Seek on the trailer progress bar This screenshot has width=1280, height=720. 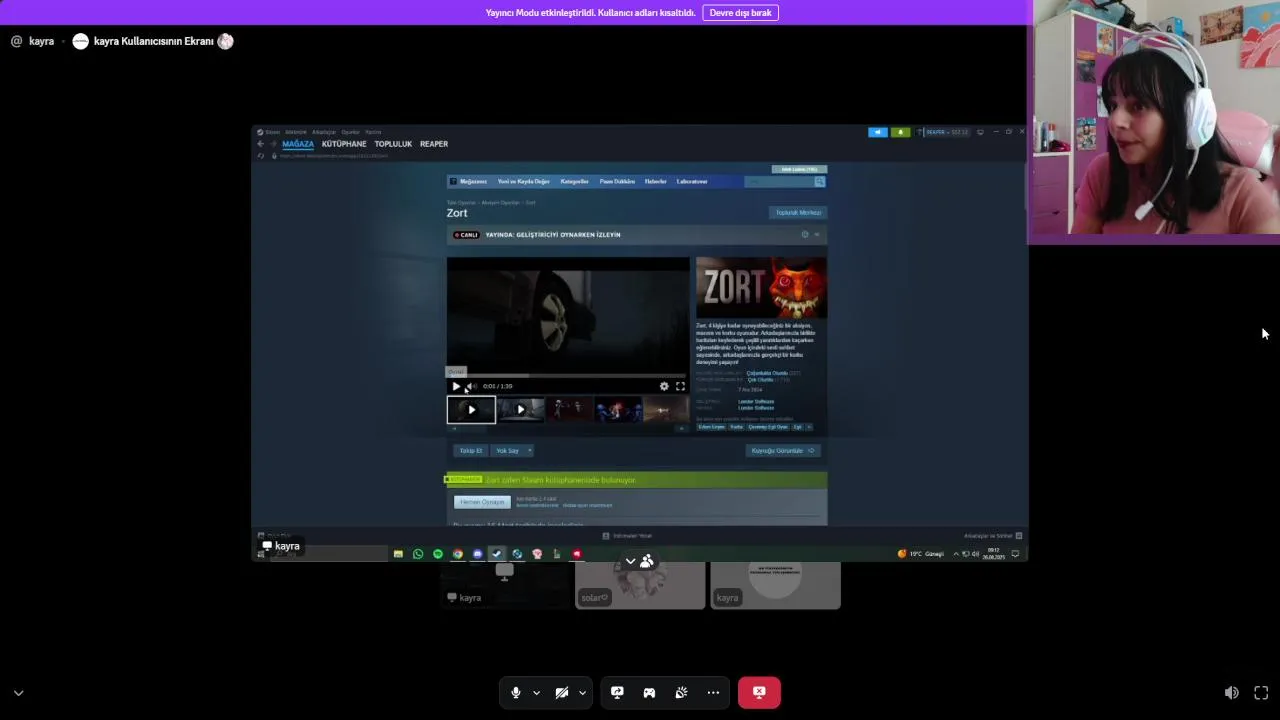568,376
